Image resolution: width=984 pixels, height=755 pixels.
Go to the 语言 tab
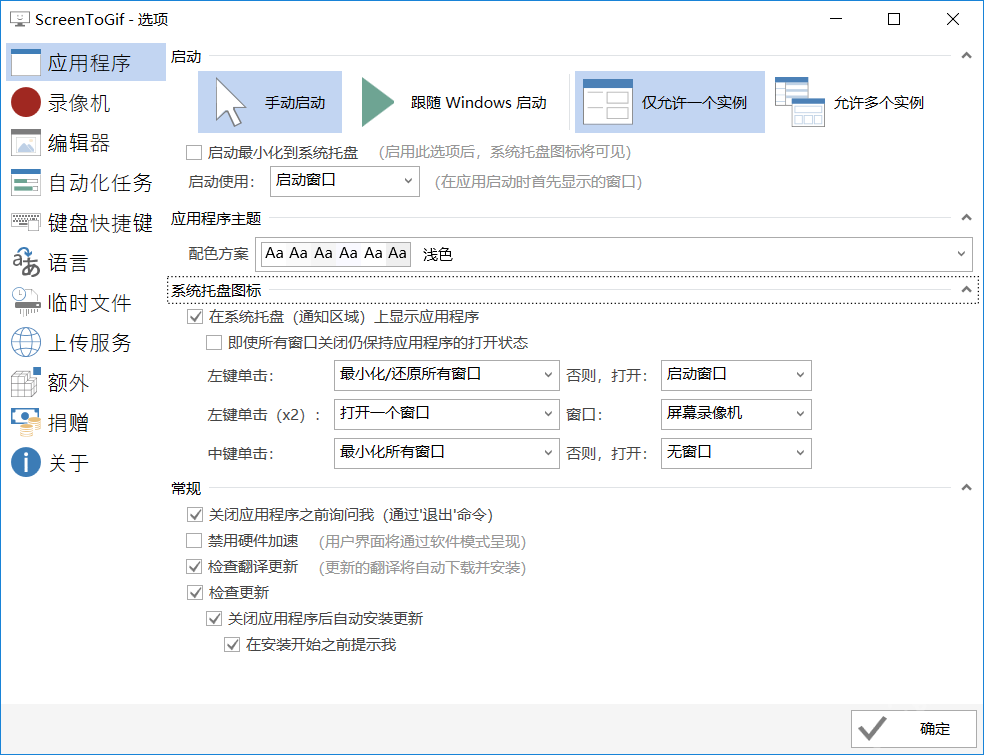tap(85, 262)
